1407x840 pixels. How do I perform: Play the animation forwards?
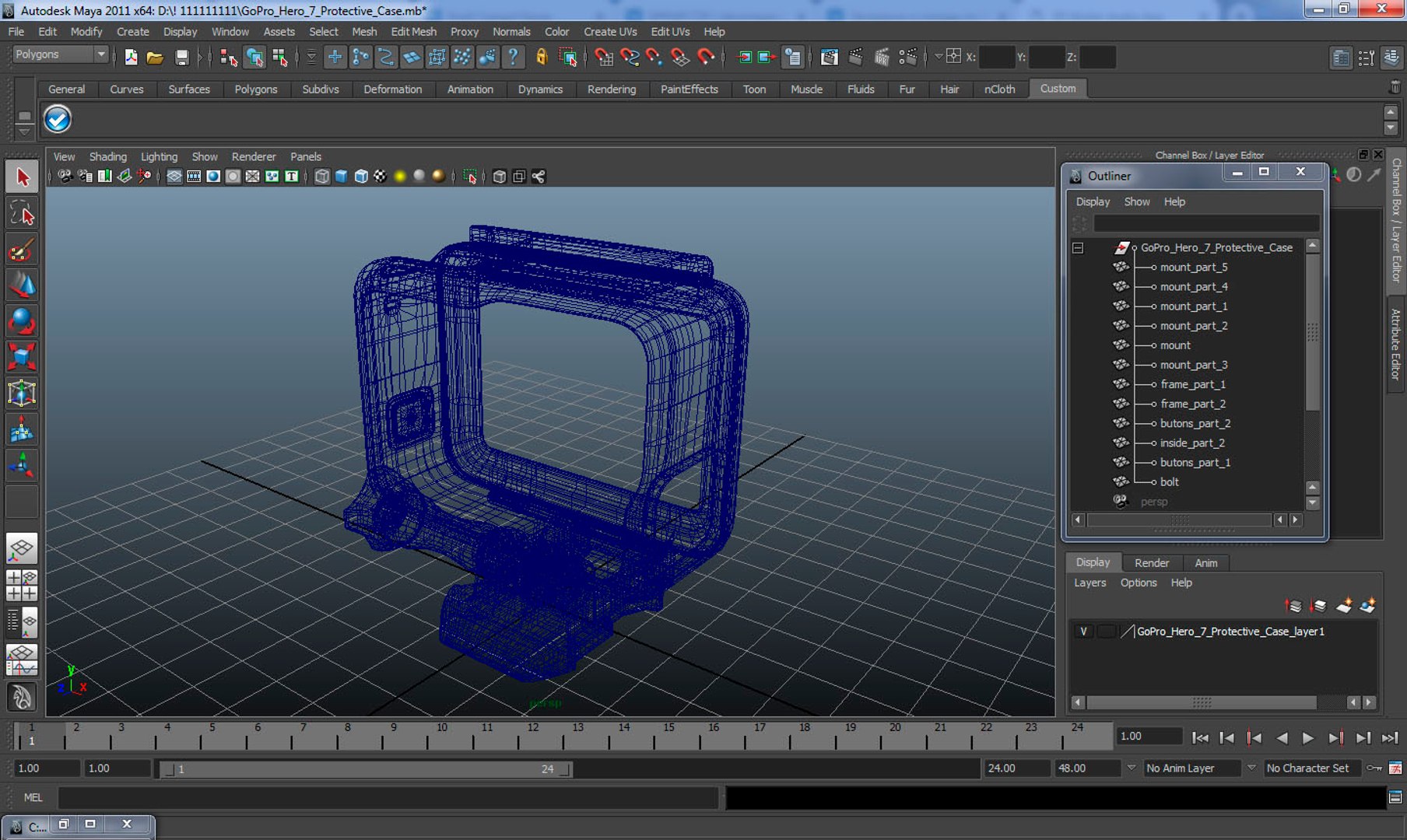(1308, 738)
